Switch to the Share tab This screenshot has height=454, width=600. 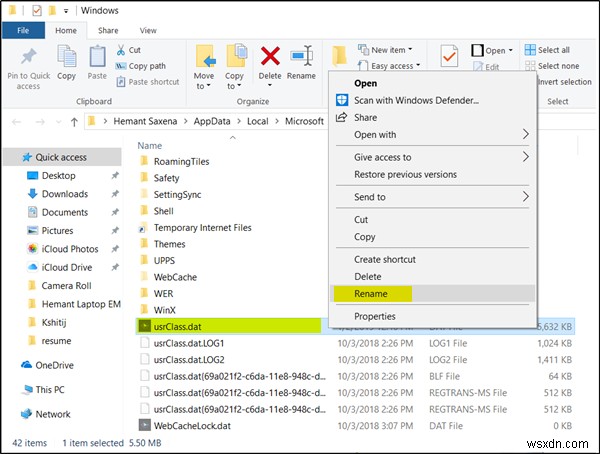(108, 30)
